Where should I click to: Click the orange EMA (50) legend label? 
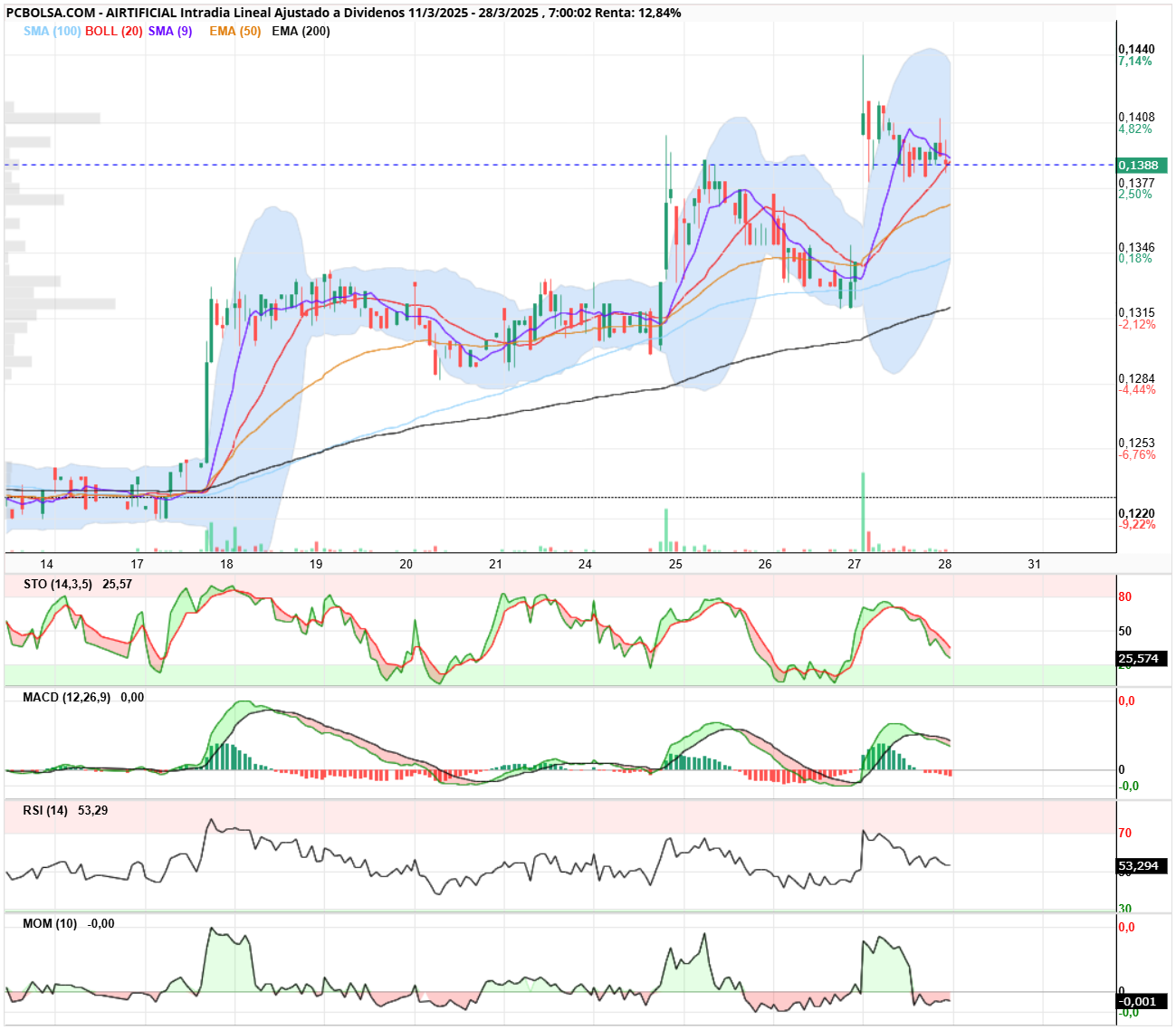click(234, 31)
